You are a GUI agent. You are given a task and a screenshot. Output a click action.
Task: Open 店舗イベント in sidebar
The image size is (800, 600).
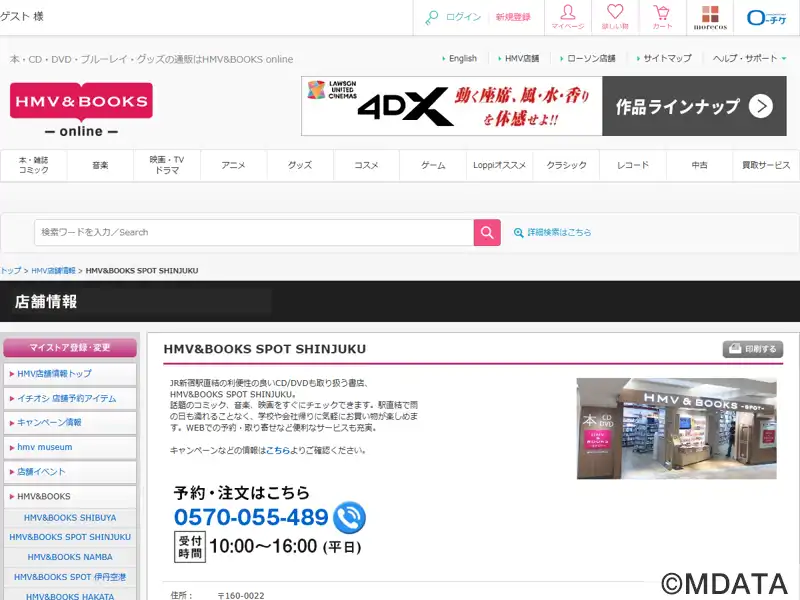(x=70, y=472)
